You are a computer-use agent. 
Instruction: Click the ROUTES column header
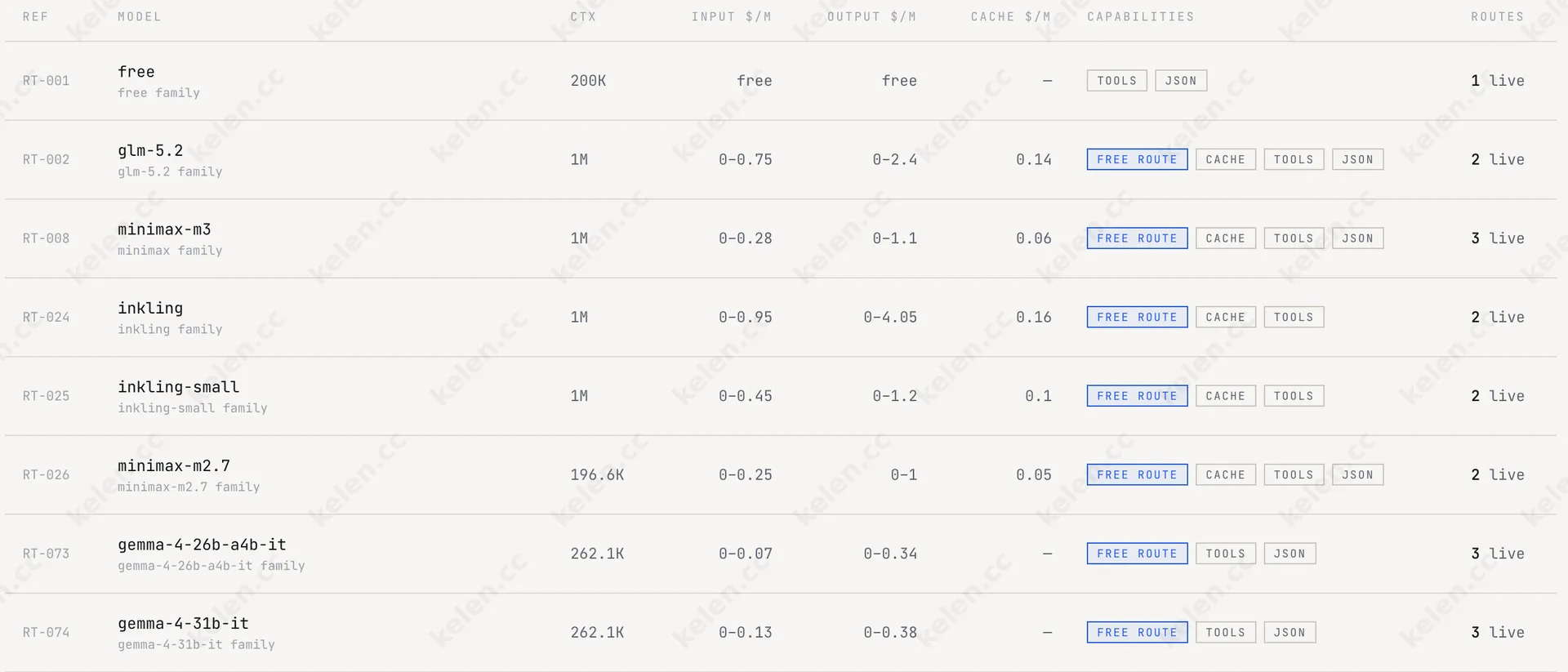tap(1497, 16)
